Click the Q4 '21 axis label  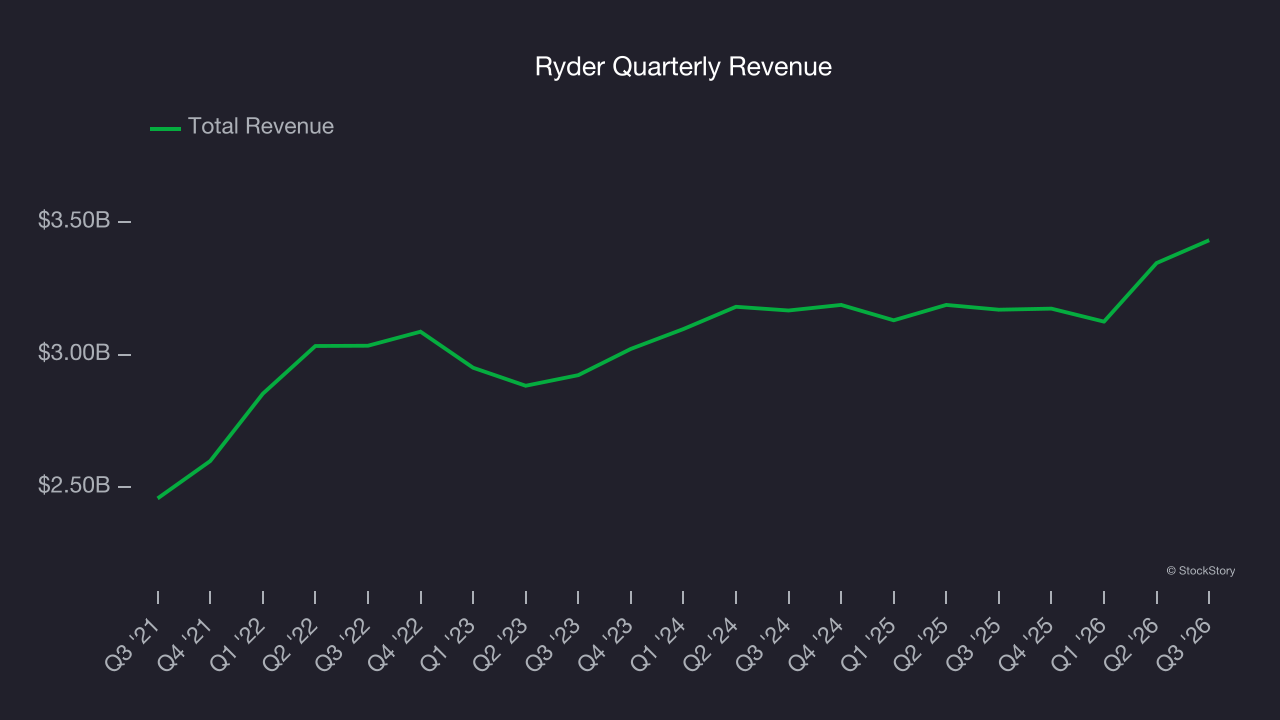tap(185, 644)
